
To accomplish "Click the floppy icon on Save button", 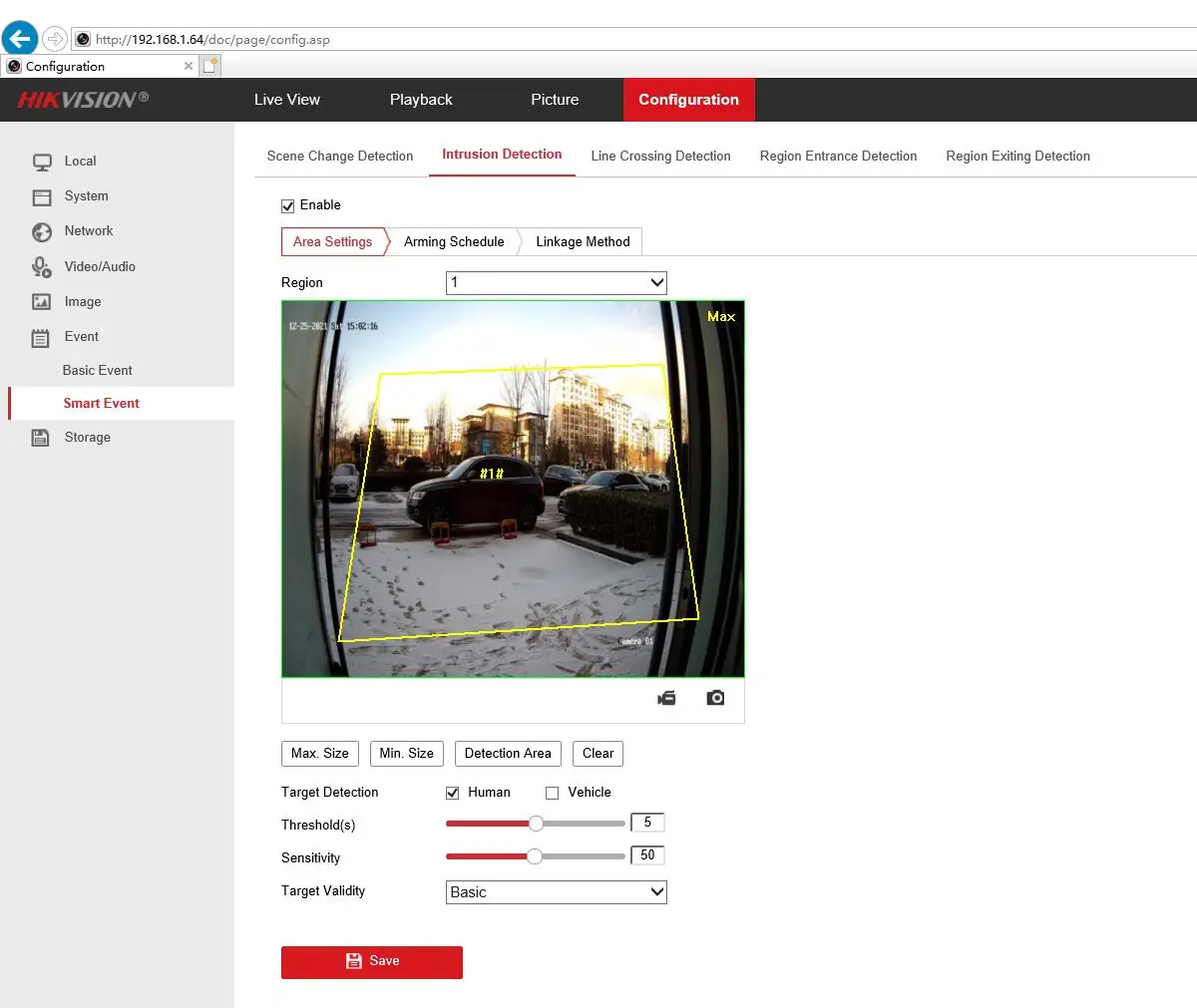I will tap(353, 961).
